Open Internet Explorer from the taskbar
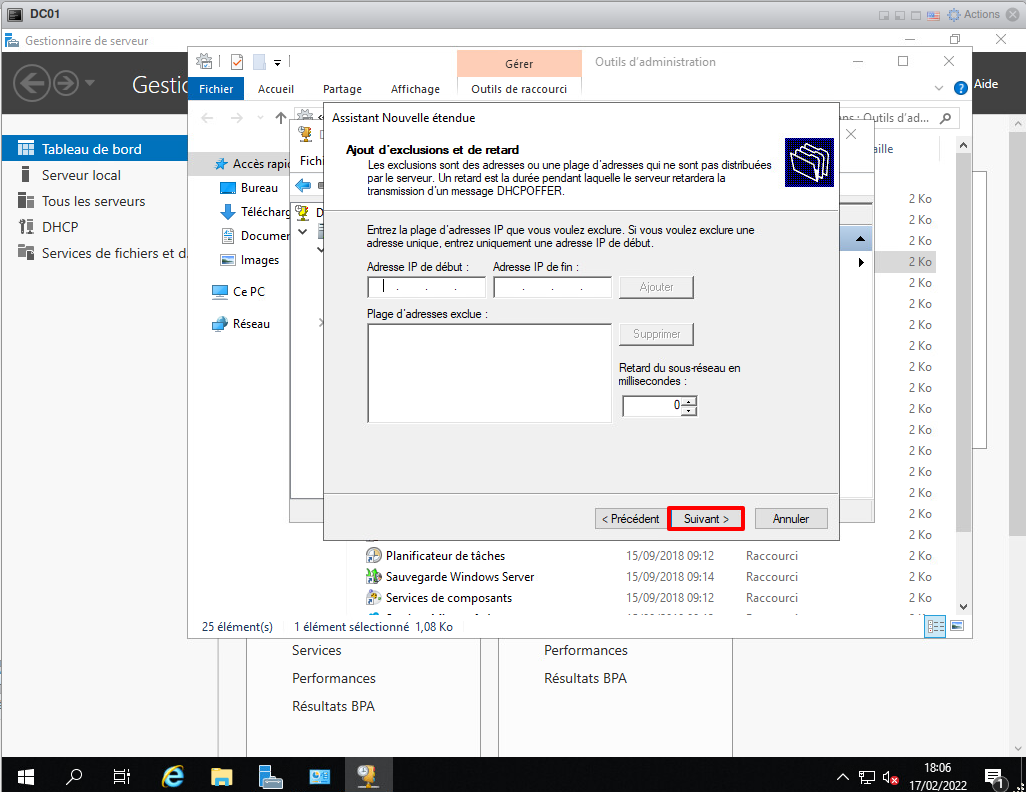The height and width of the screenshot is (792, 1026). tap(173, 776)
